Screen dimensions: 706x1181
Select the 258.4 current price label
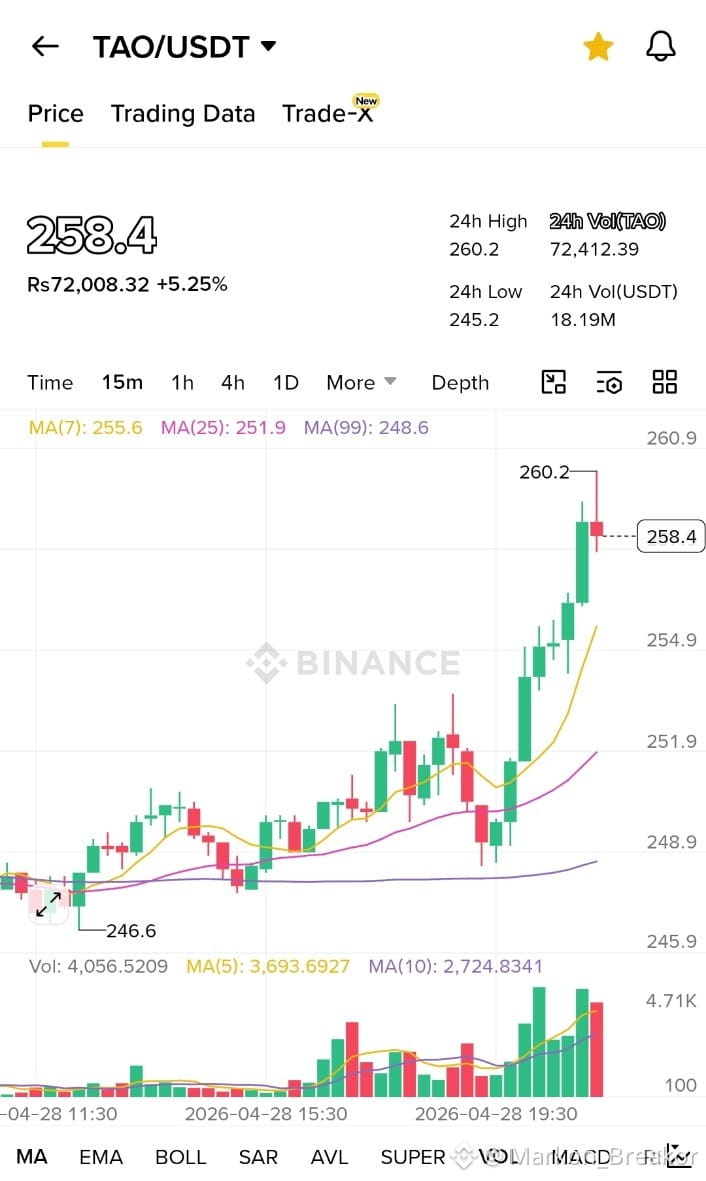671,536
